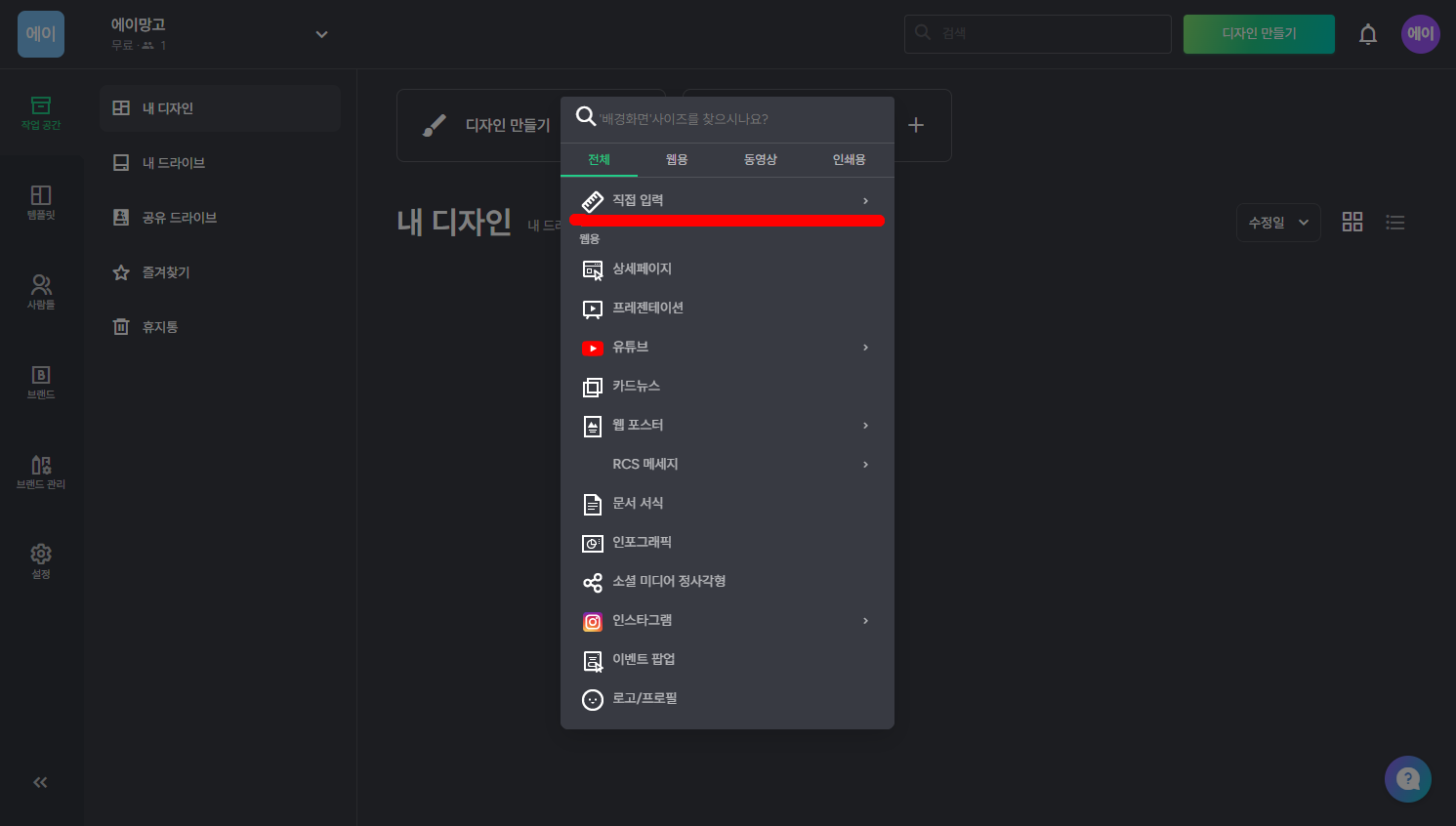The width and height of the screenshot is (1456, 826).
Task: Switch to the 동영상 tab
Action: (760, 159)
